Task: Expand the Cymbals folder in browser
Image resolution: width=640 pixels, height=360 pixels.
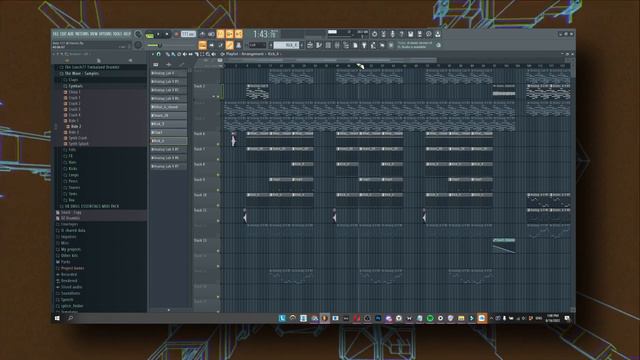Action: (76, 86)
